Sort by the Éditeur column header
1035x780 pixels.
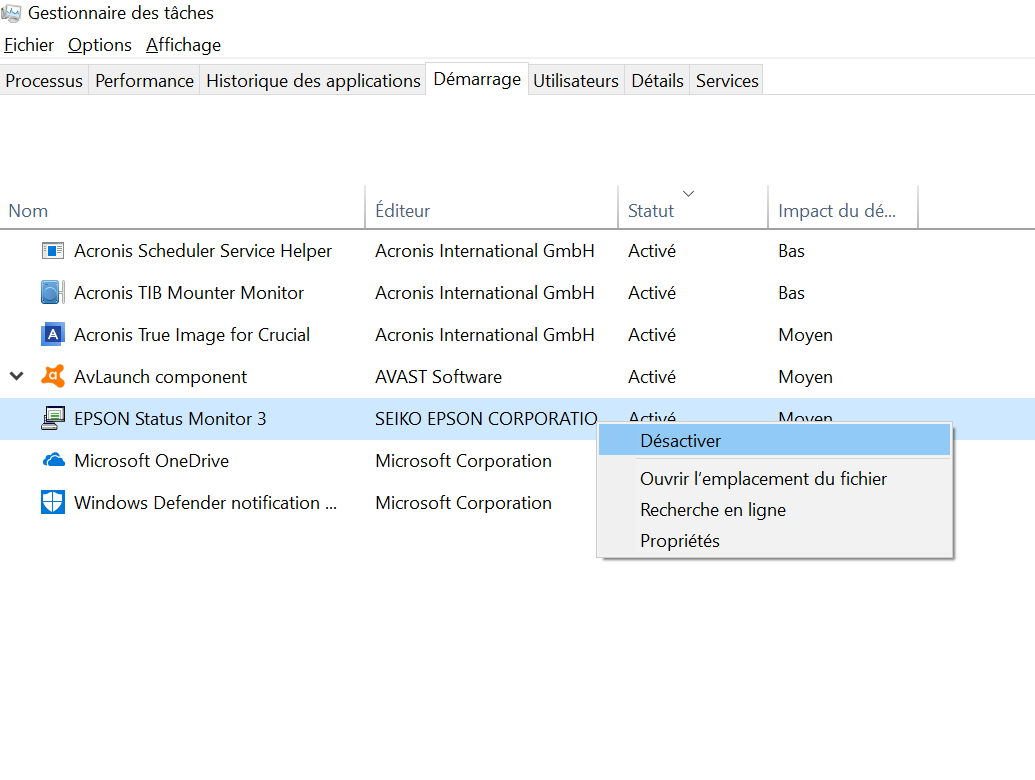coord(402,211)
